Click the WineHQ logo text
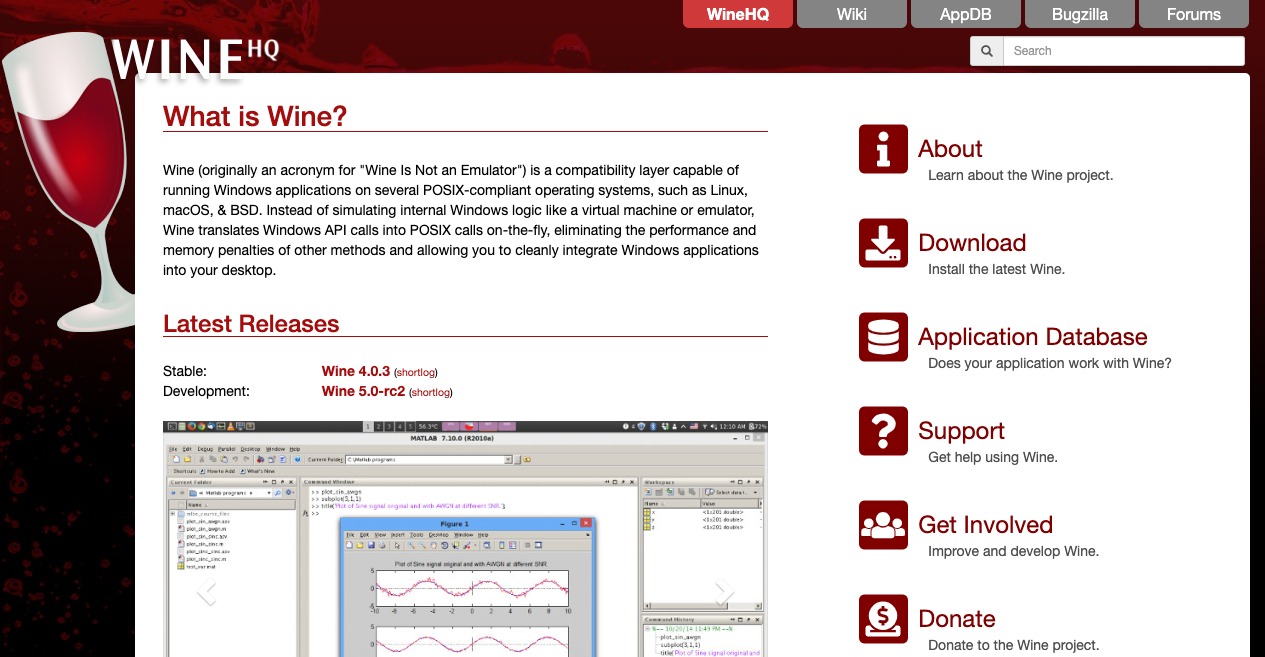 195,59
